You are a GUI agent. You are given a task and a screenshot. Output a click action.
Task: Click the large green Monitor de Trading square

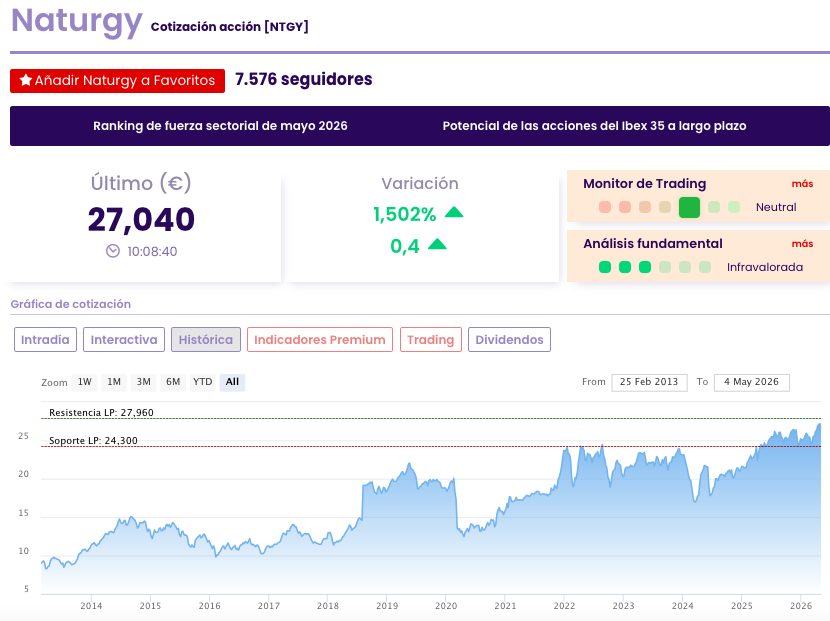point(689,207)
